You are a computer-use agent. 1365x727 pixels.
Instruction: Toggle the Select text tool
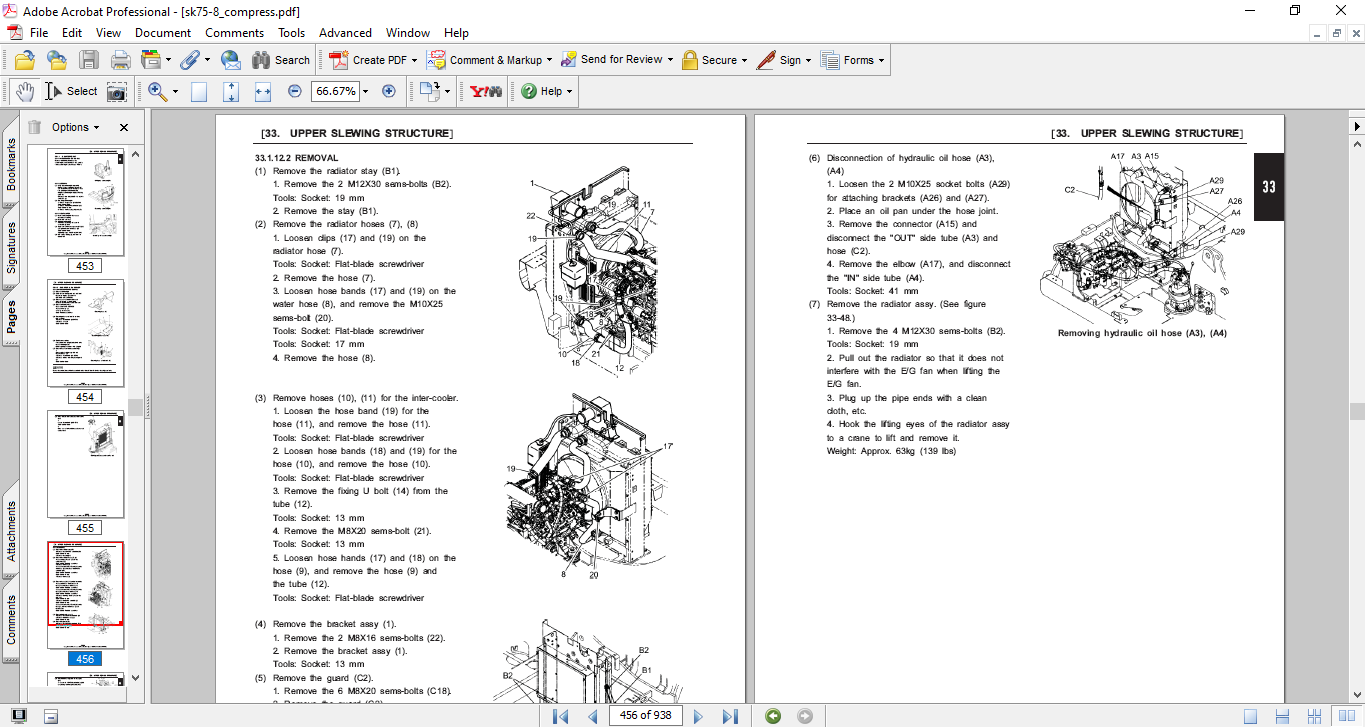(x=71, y=91)
